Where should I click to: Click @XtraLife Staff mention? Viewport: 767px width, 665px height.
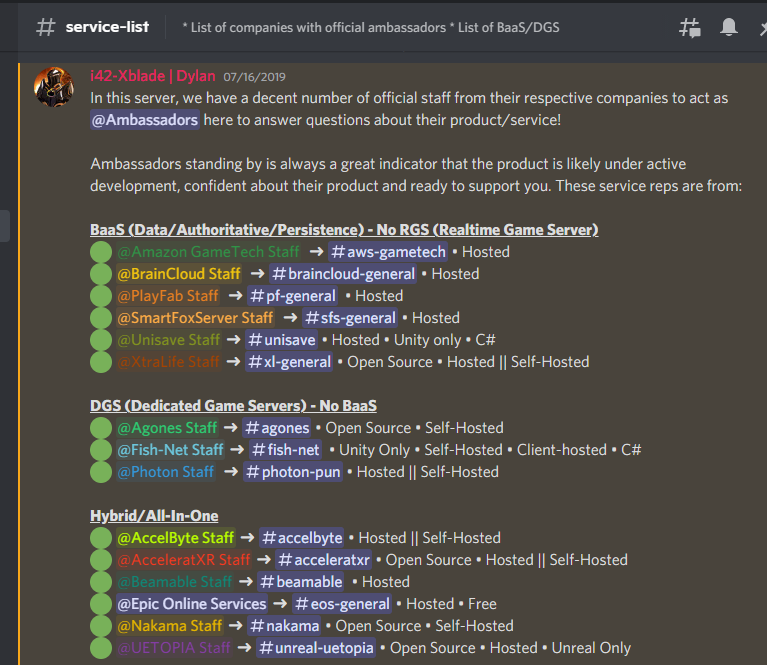click(168, 362)
